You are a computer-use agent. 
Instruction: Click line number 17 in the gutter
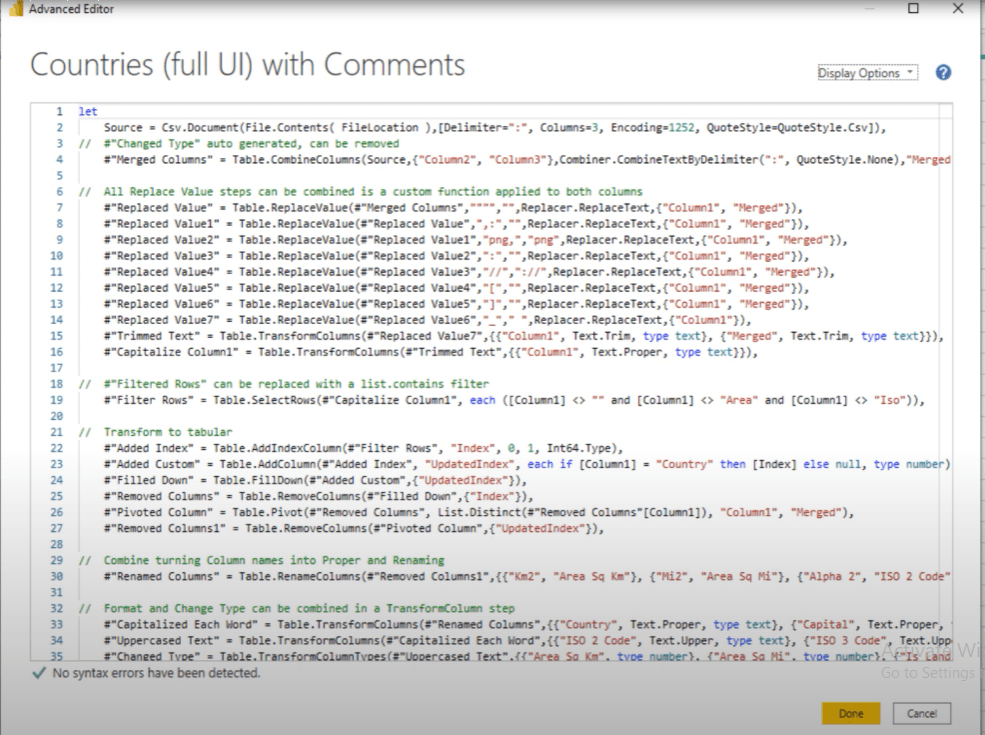click(x=57, y=368)
